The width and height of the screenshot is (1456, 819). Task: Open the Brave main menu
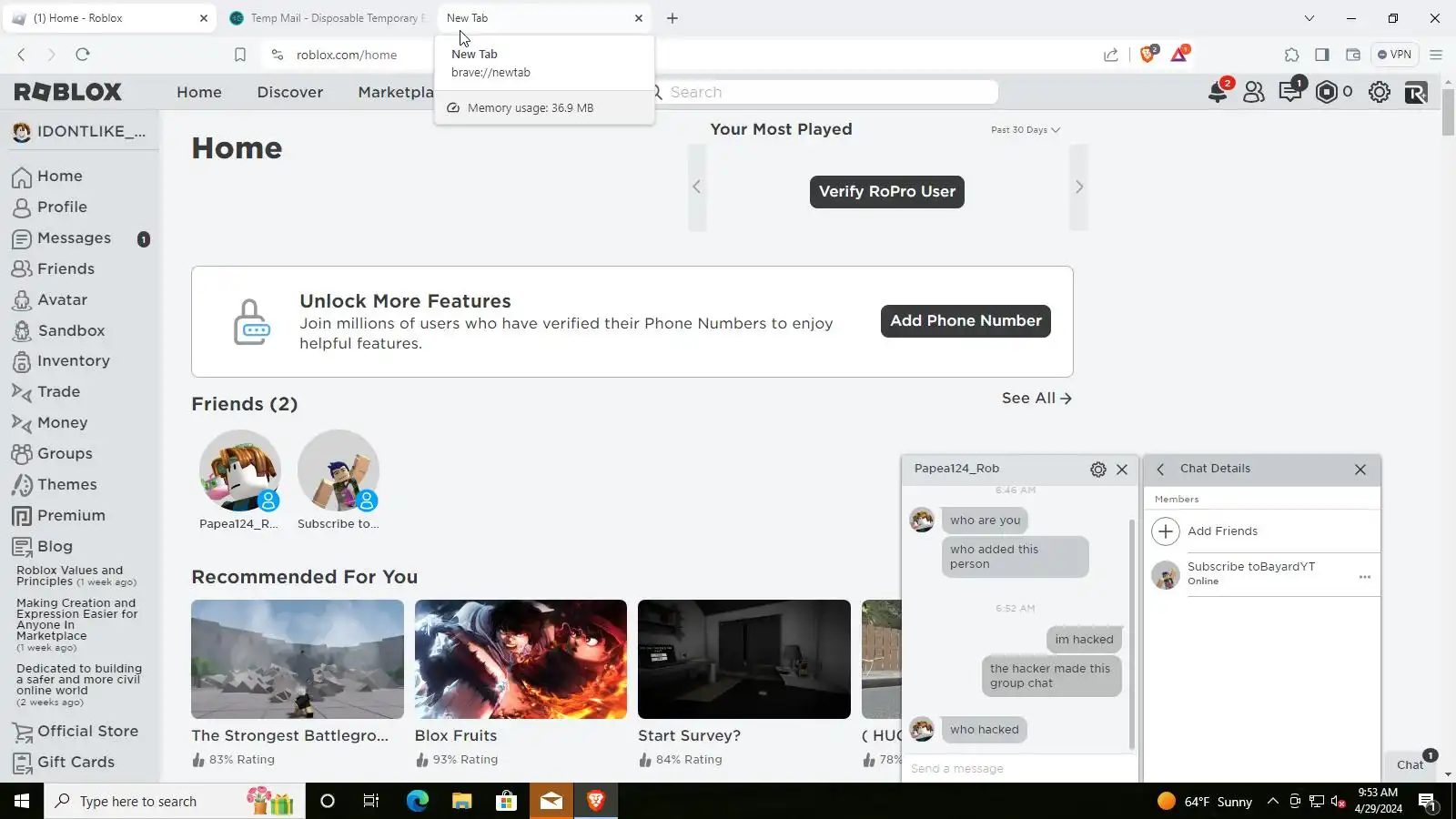point(1436,55)
